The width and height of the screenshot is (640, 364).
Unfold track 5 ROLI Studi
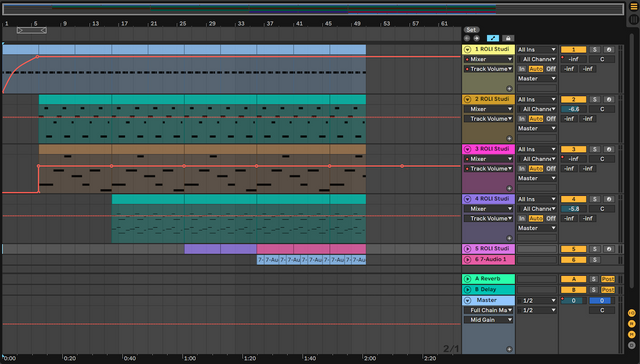coord(467,249)
